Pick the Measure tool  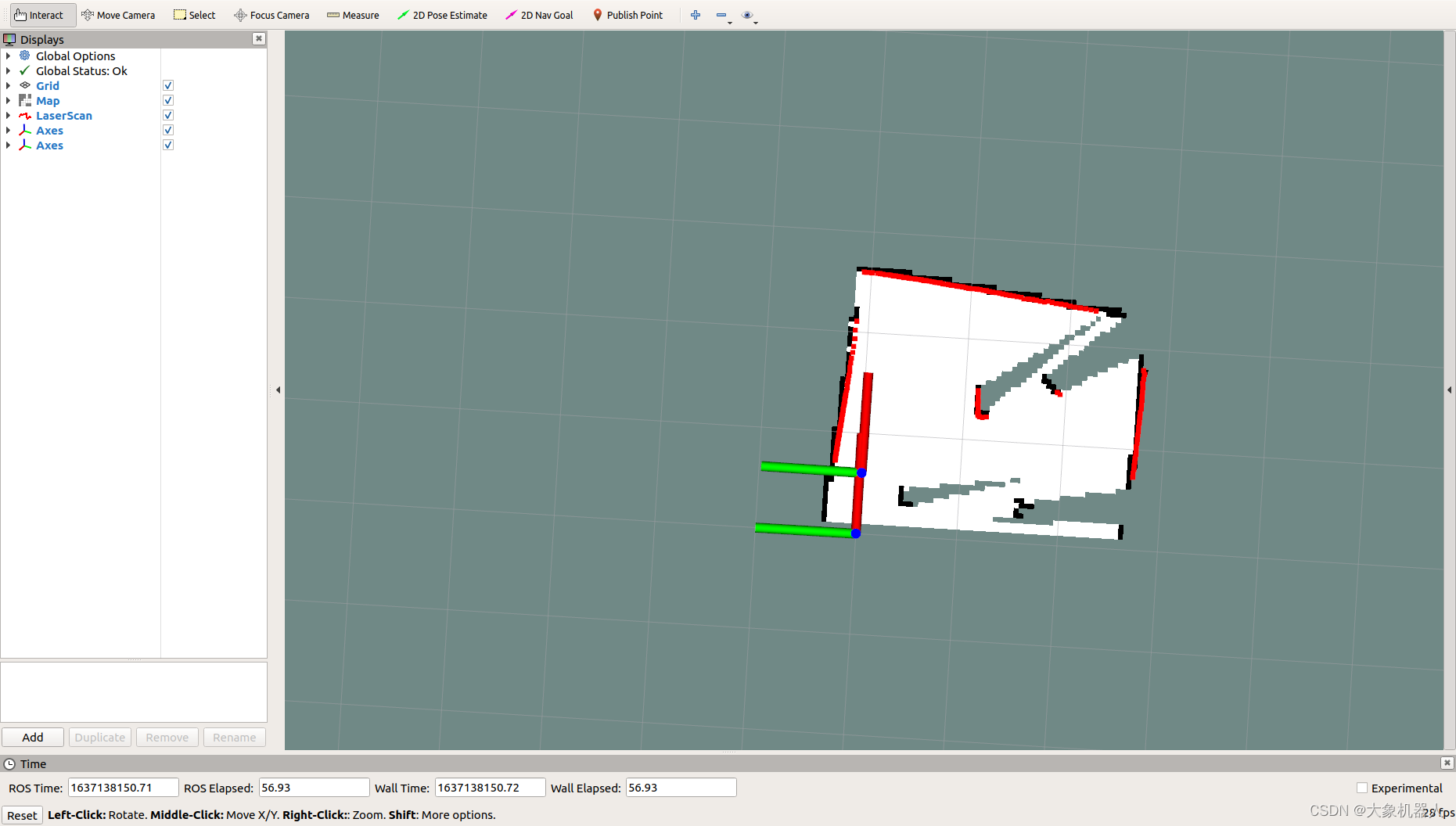[353, 15]
